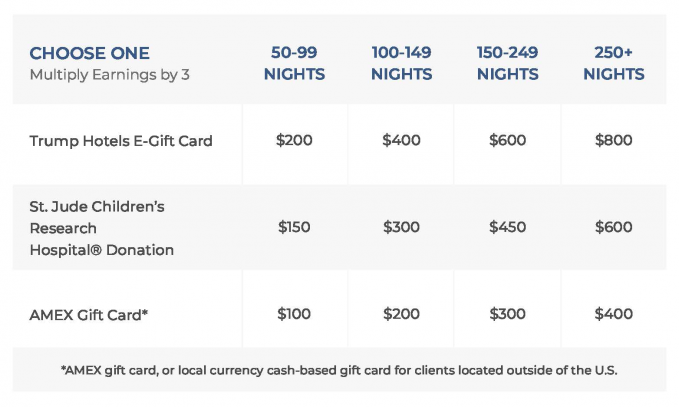Click the AMEX gift card footnote text
Screen dimensions: 679x407
pos(339,370)
